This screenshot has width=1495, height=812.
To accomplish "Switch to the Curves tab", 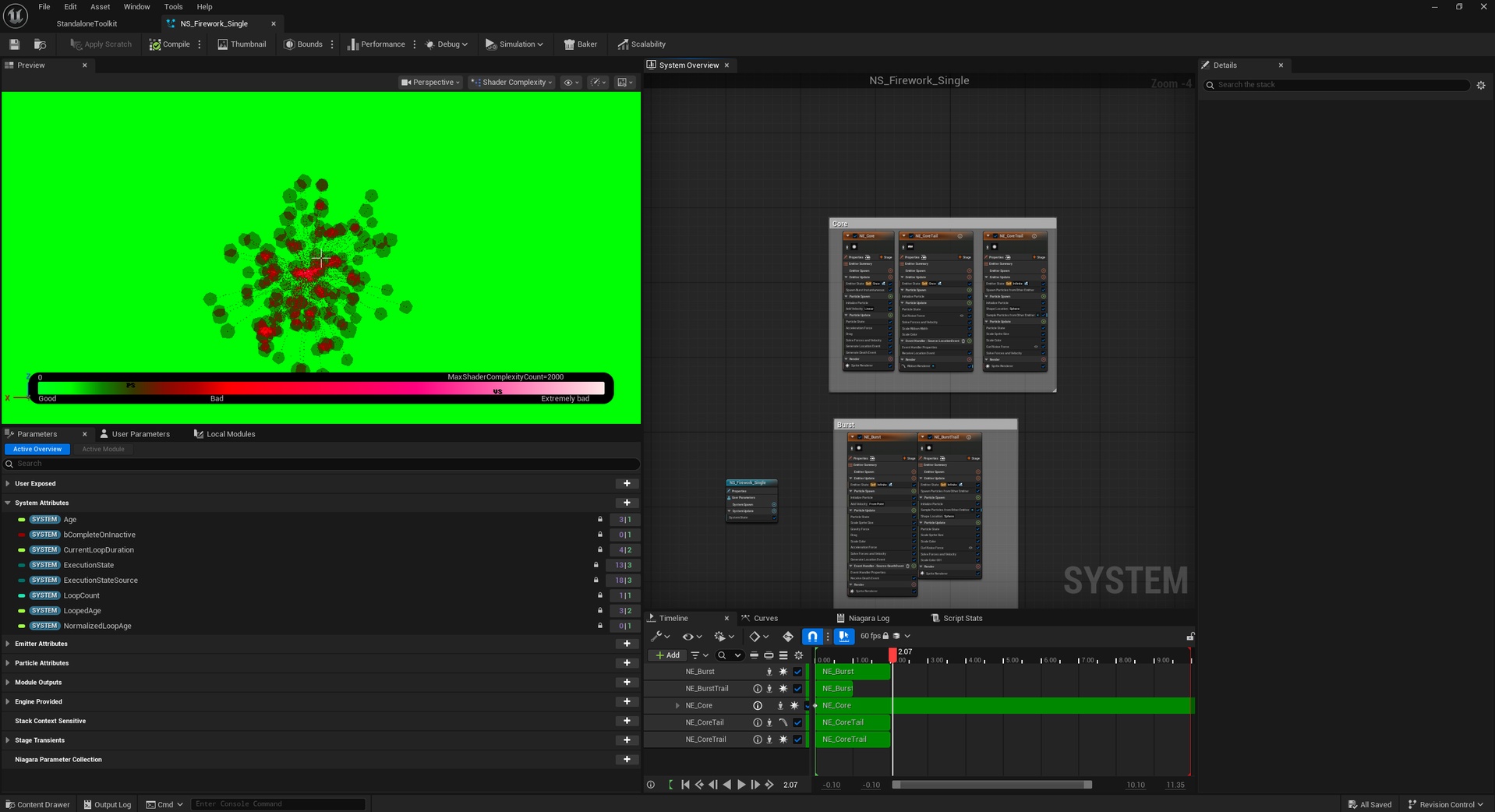I will pos(759,619).
